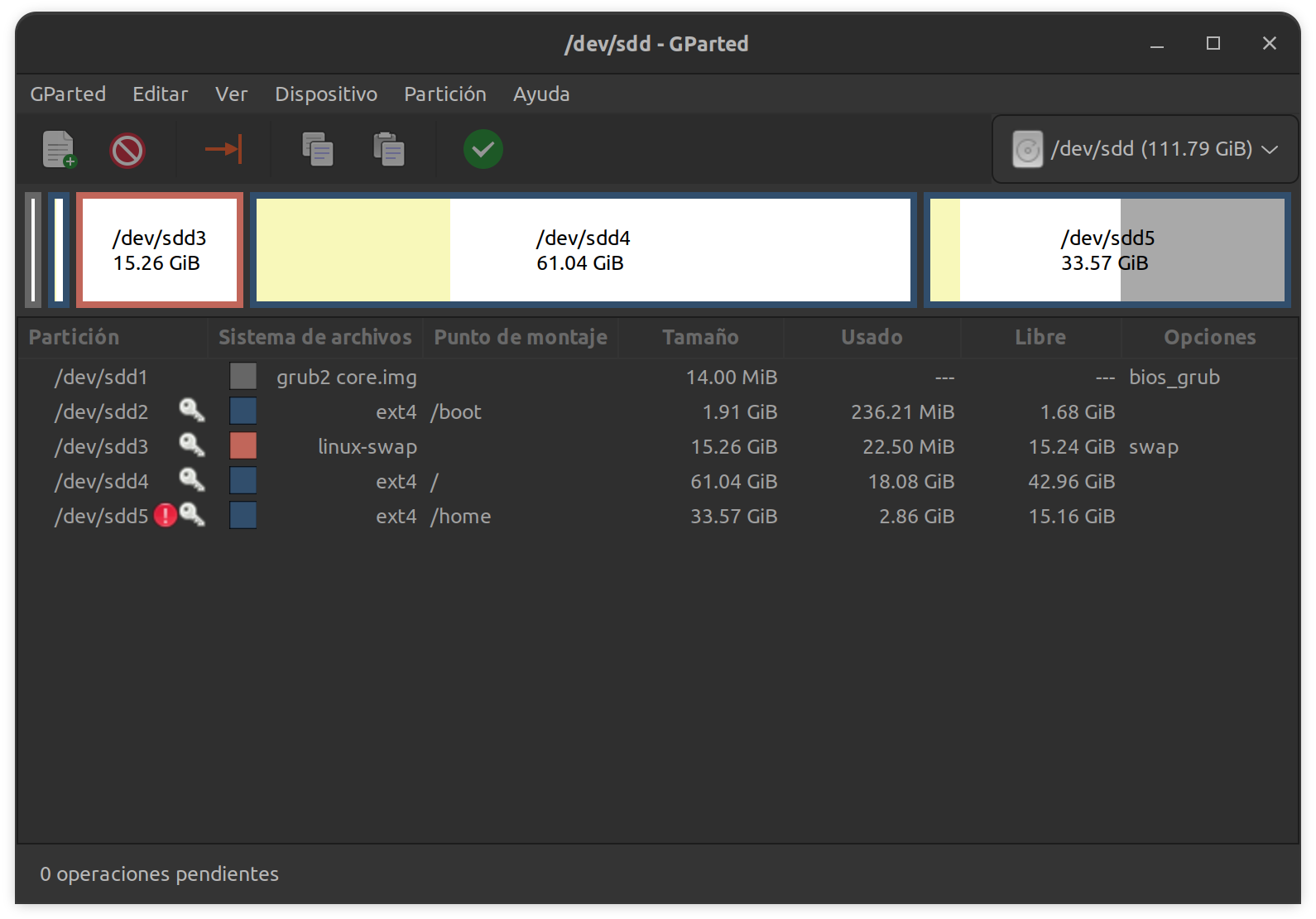The width and height of the screenshot is (1316, 919).
Task: Open the Dispositivo menu
Action: coord(326,94)
